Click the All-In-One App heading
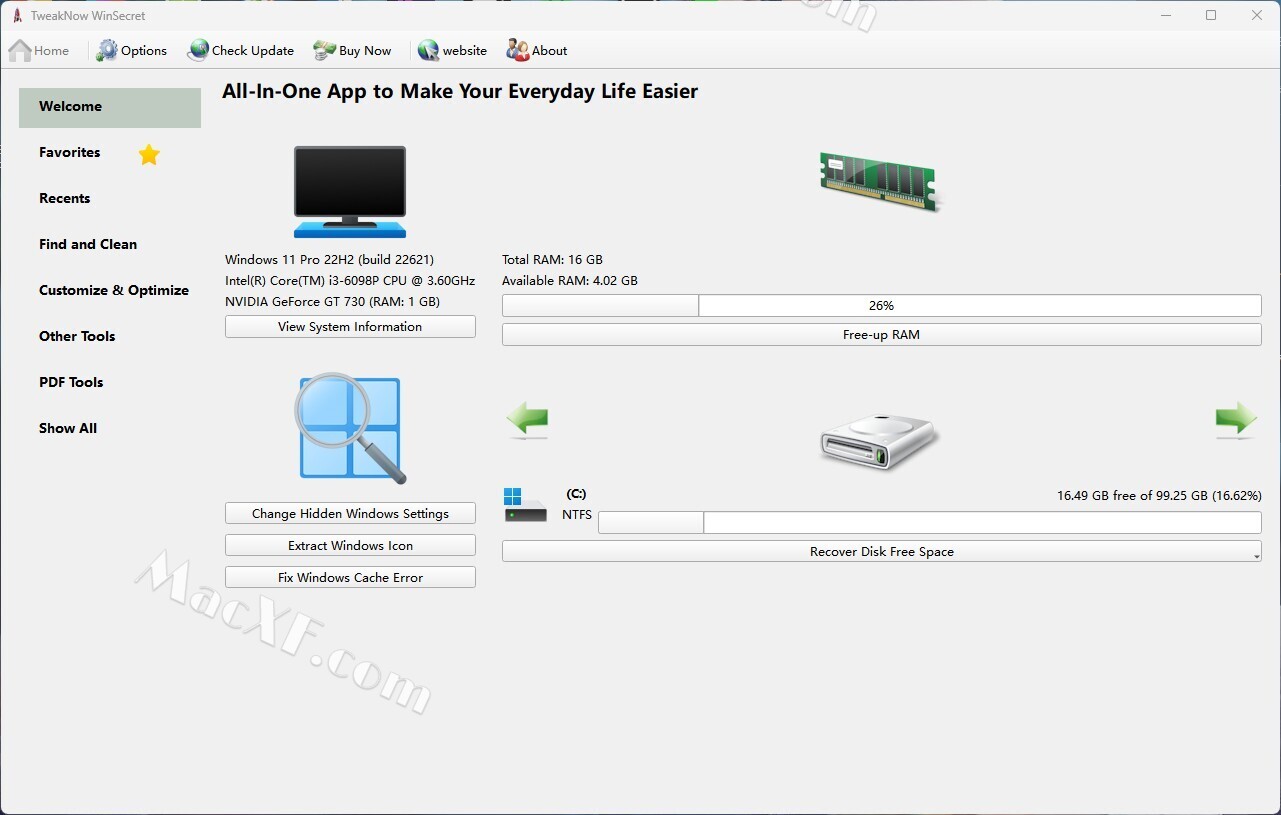Screen dimensions: 1281x815 460,92
